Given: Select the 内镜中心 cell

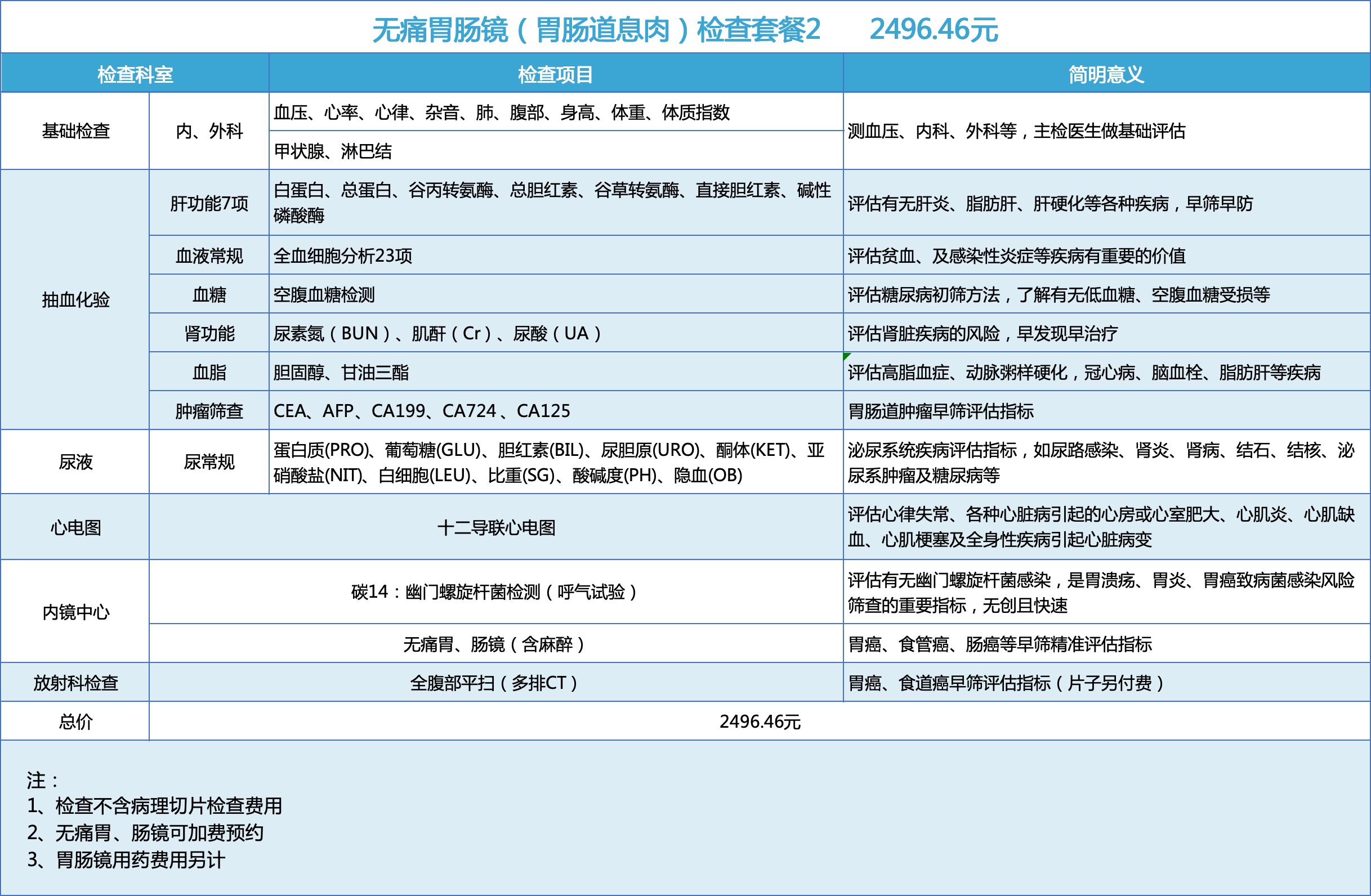Looking at the screenshot, I should click(x=75, y=612).
